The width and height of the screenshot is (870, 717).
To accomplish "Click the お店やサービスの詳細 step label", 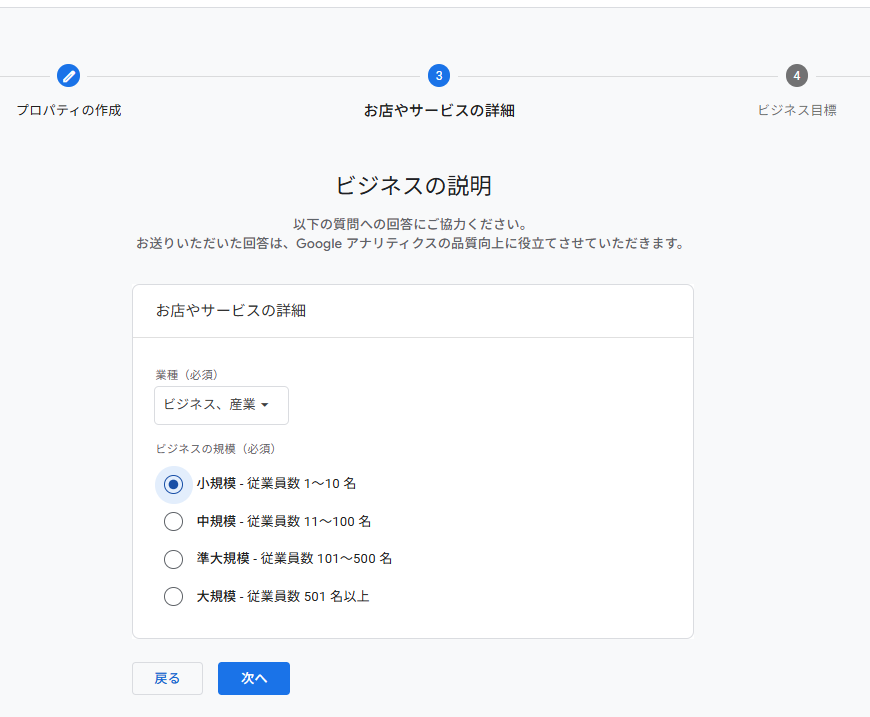I will (x=438, y=110).
